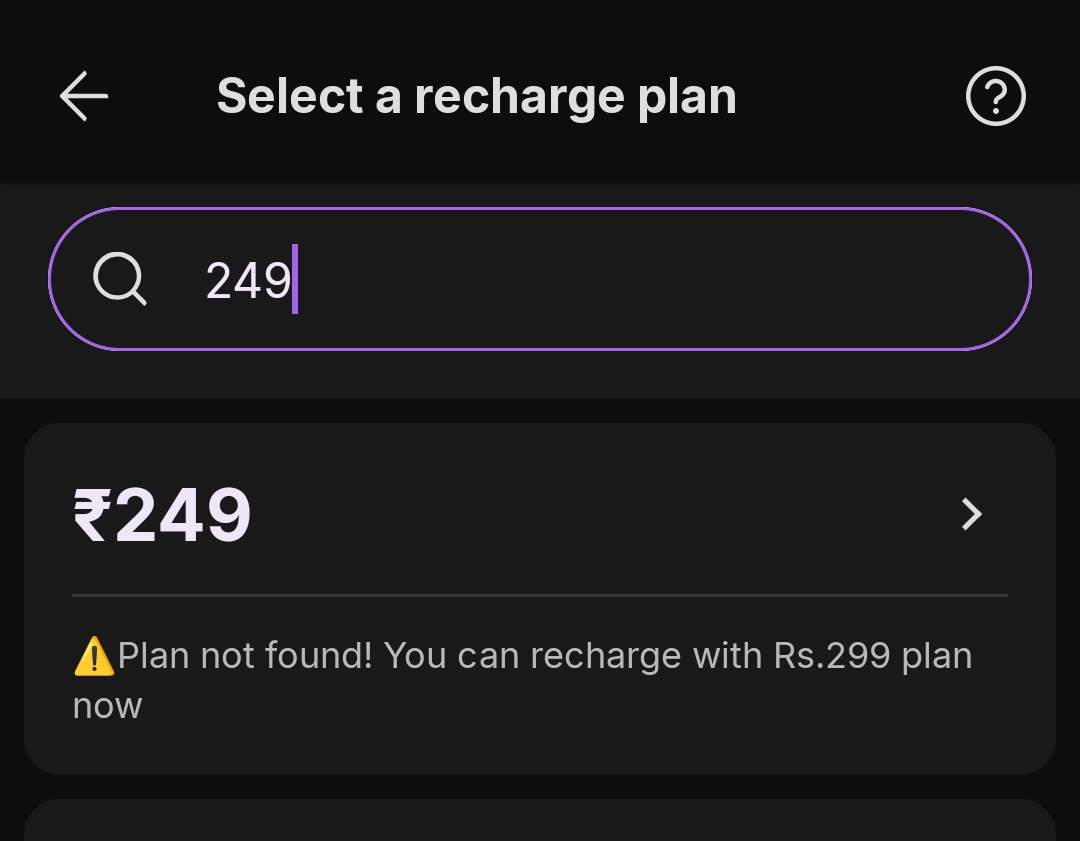This screenshot has height=841, width=1080.
Task: Click the rupee symbol before 249
Action: click(x=91, y=515)
